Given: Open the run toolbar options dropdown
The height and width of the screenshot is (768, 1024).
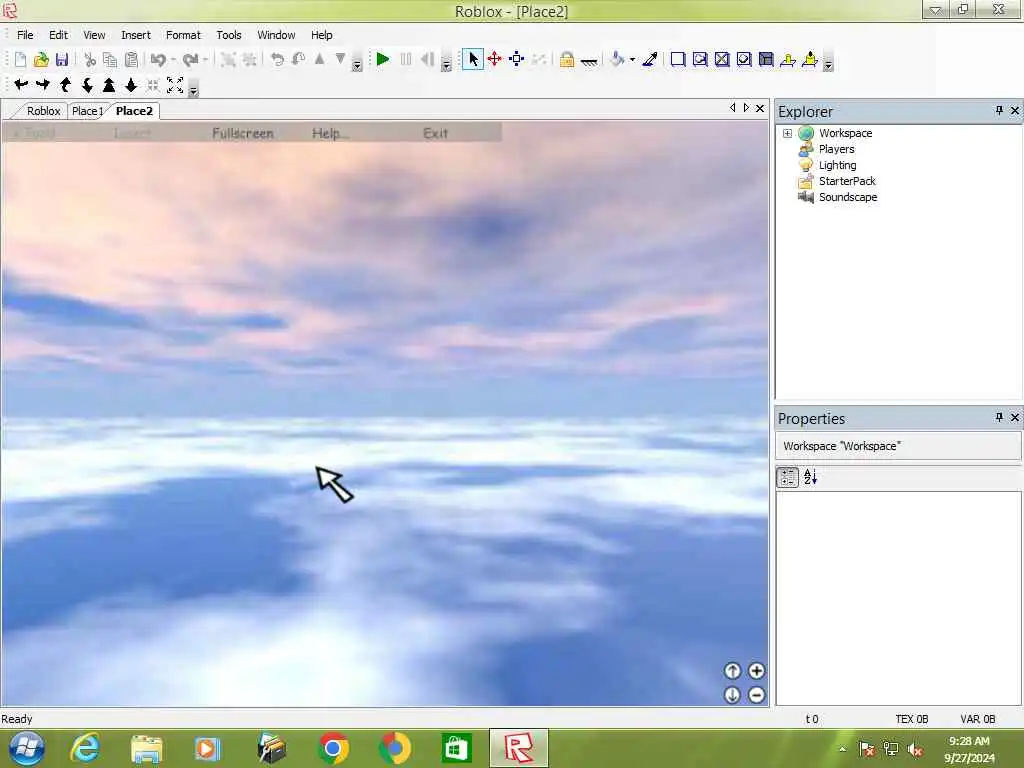Looking at the screenshot, I should [x=446, y=63].
